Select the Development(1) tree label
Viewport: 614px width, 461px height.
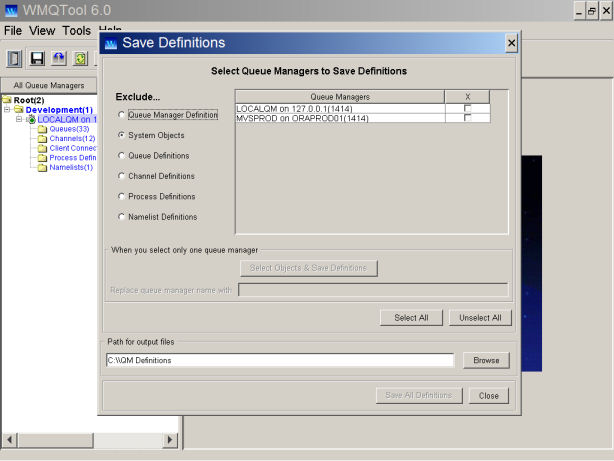[59, 110]
